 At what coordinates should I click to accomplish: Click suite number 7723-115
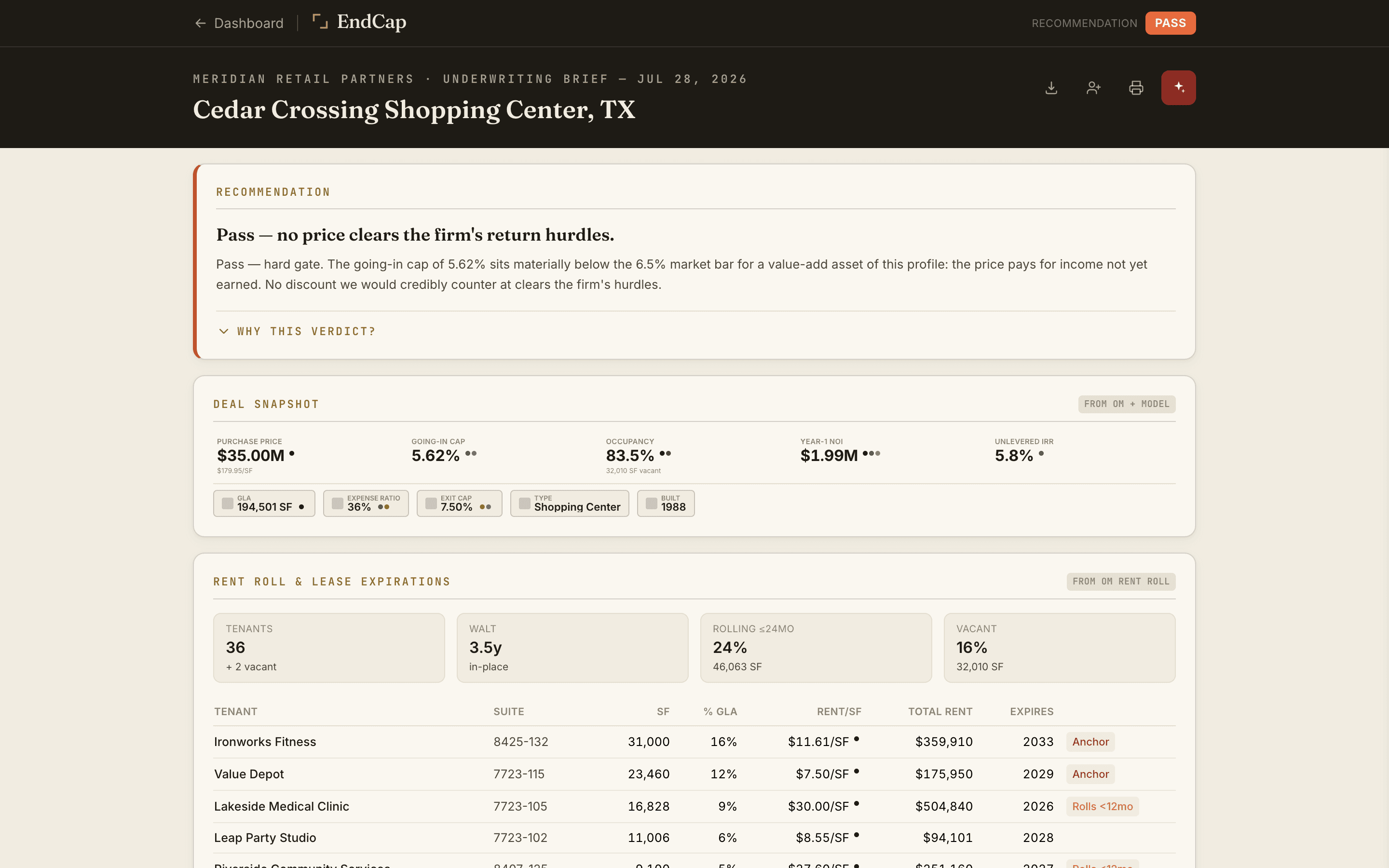519,774
